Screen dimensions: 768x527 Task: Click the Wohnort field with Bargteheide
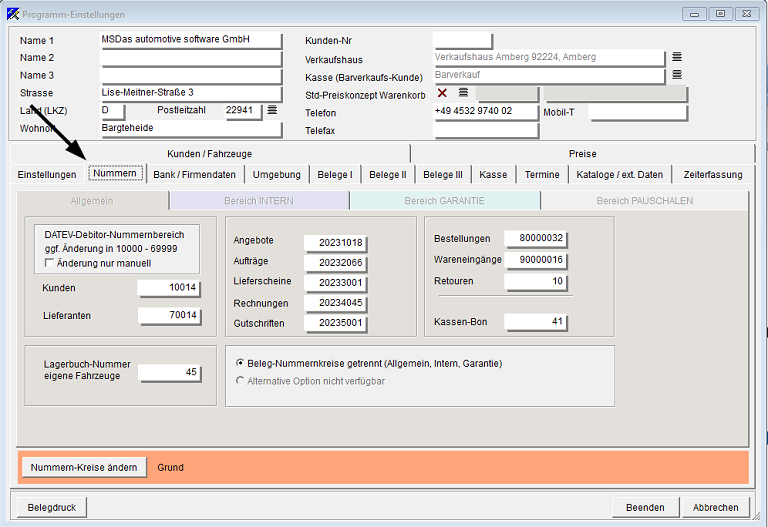(191, 129)
